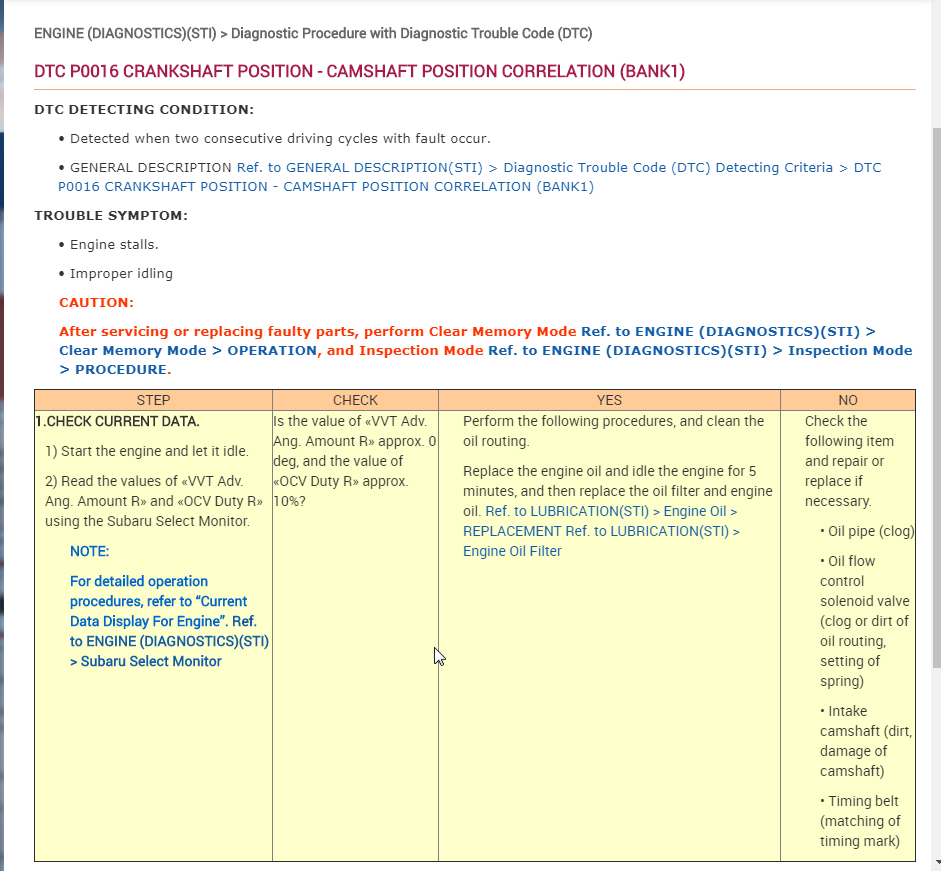Viewport: 941px width, 871px height.
Task: Select the NO column header
Action: click(848, 400)
